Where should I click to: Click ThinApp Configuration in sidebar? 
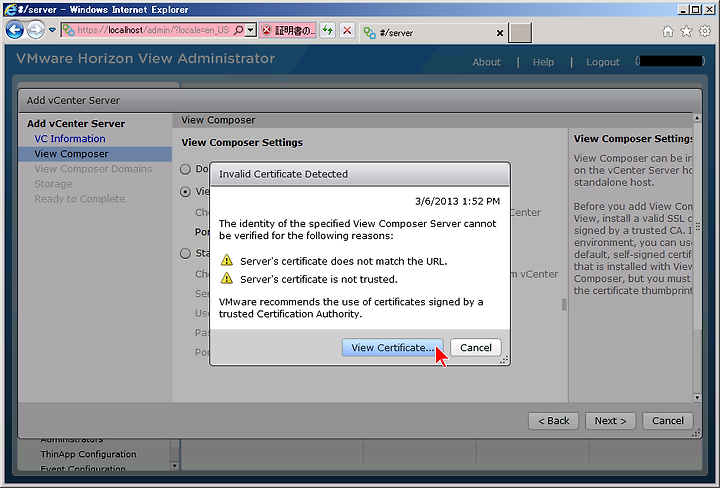pyautogui.click(x=88, y=454)
